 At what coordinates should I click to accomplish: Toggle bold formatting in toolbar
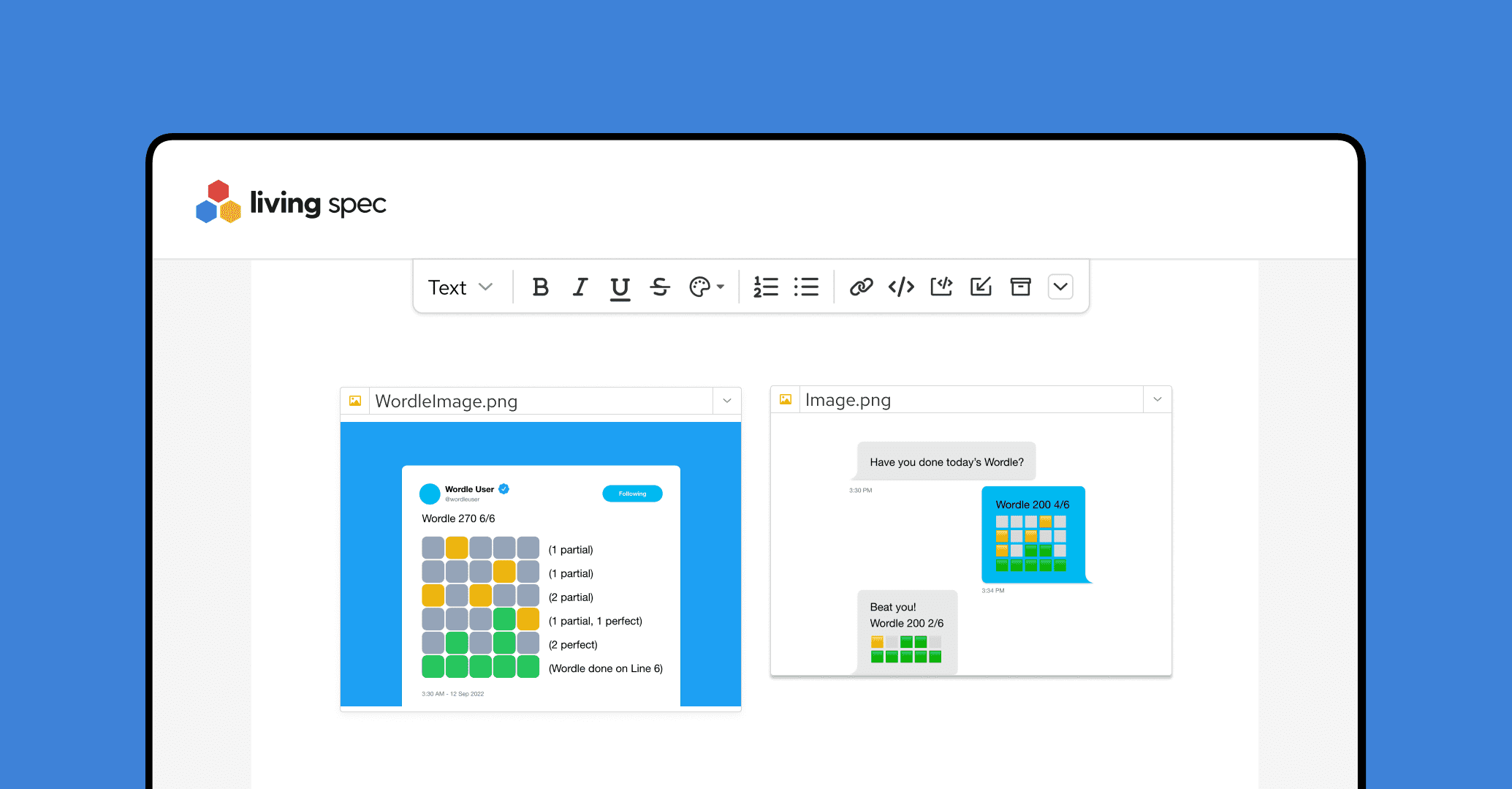coord(540,287)
